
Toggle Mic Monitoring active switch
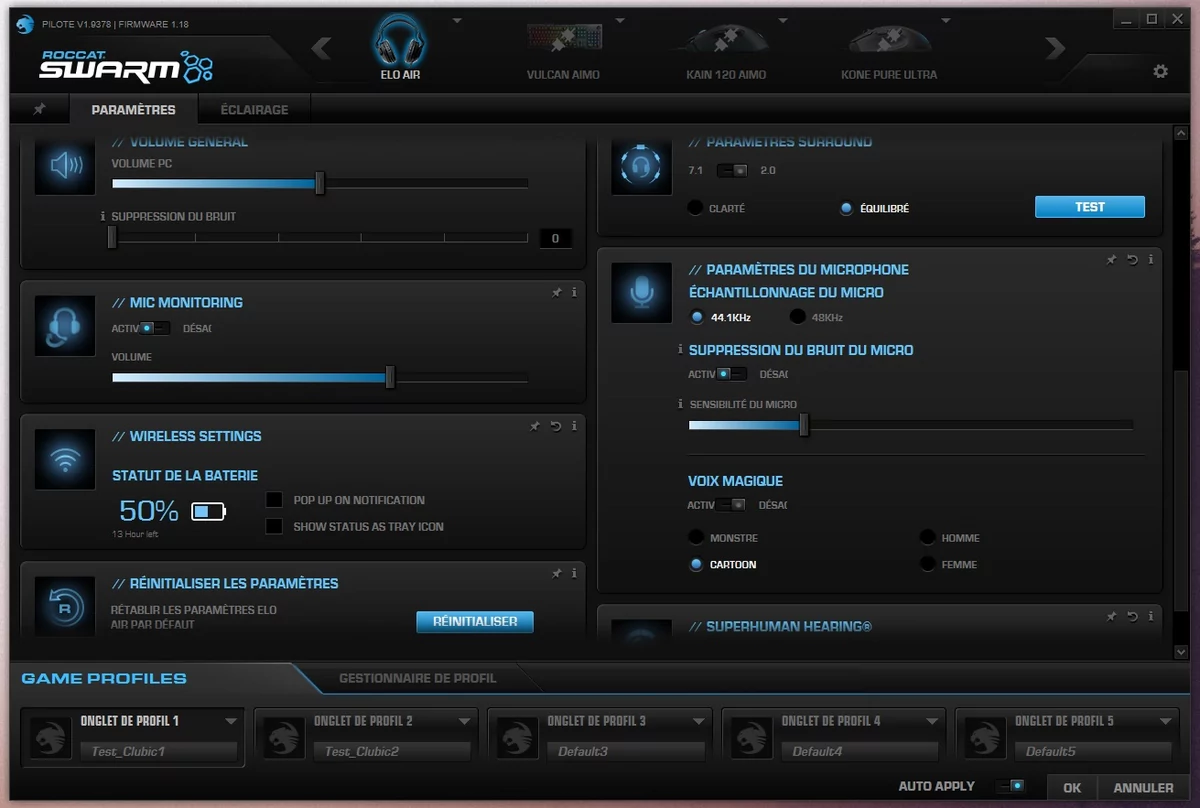click(x=155, y=328)
